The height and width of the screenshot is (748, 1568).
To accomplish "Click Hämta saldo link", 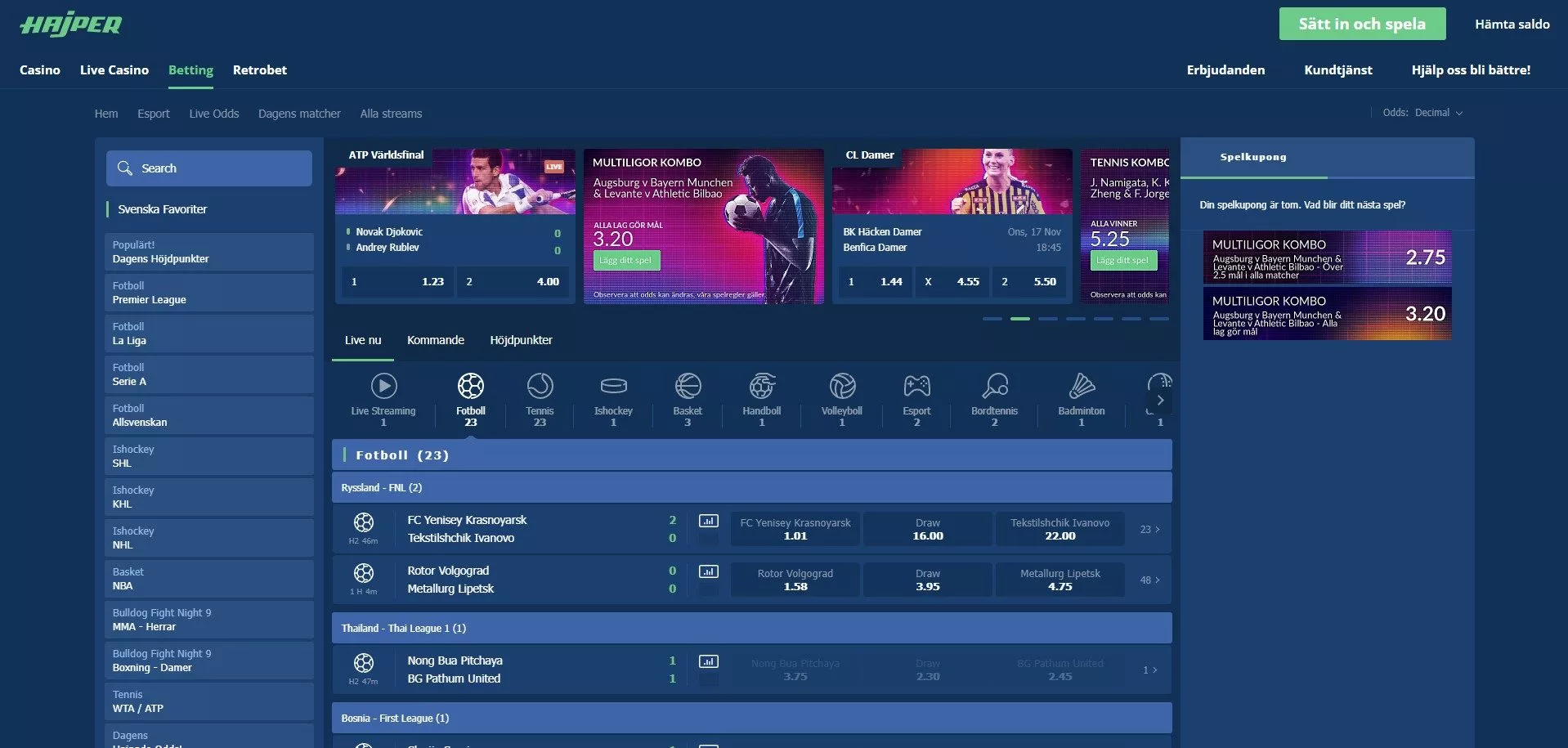I will [x=1512, y=24].
